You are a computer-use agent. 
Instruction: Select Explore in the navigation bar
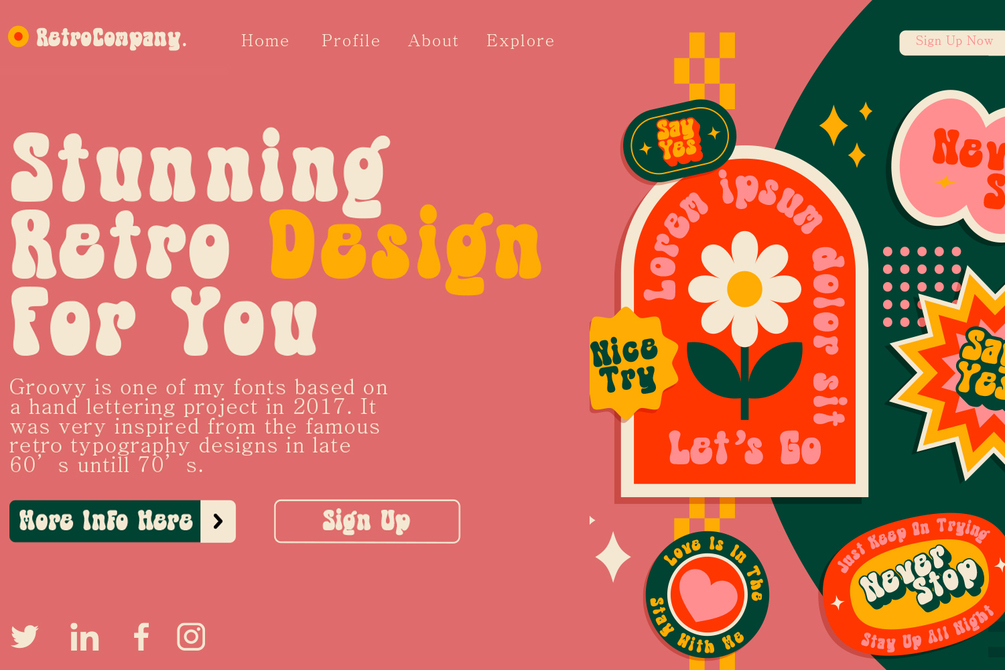(520, 40)
